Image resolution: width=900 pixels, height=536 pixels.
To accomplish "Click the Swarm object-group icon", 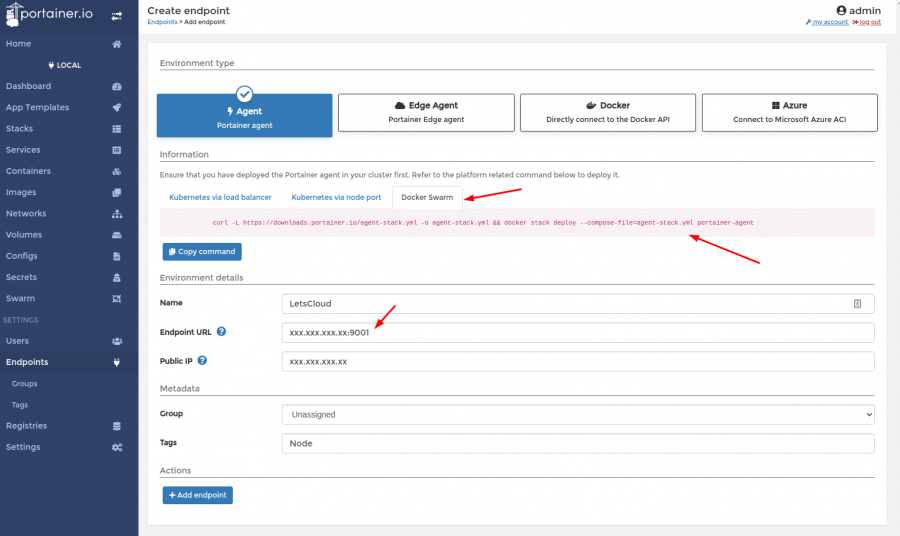I will point(117,299).
